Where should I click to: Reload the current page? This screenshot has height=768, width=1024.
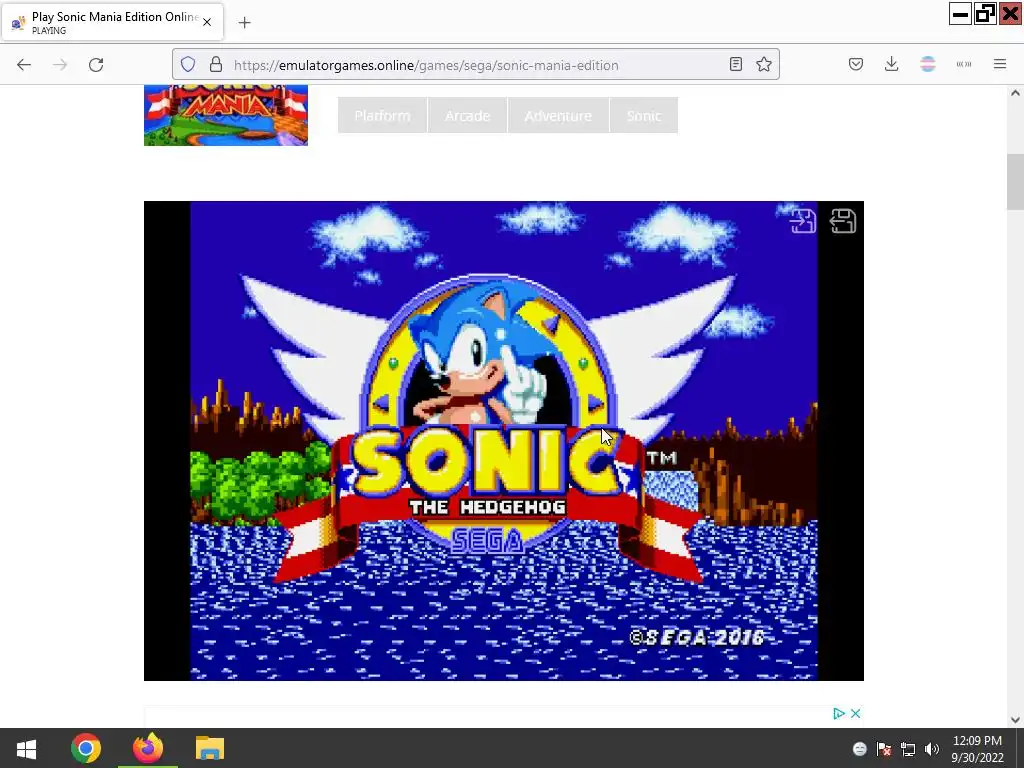96,65
